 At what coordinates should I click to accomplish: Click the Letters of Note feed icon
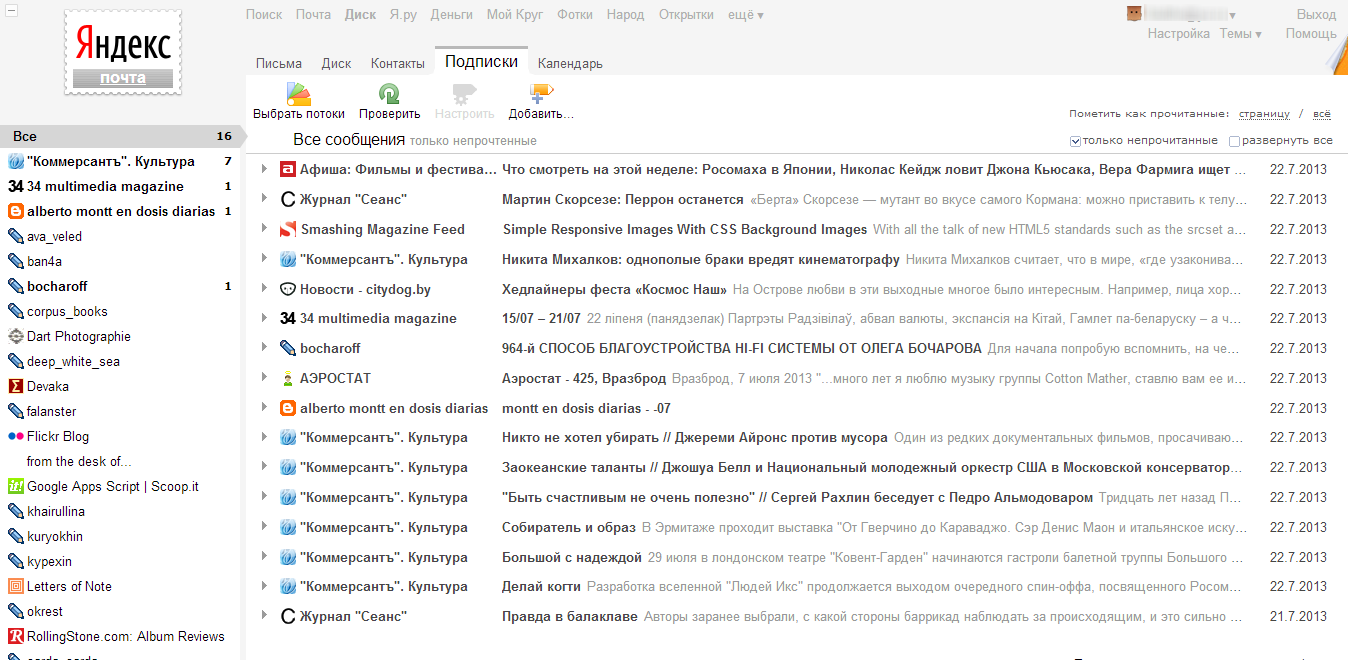[x=16, y=586]
